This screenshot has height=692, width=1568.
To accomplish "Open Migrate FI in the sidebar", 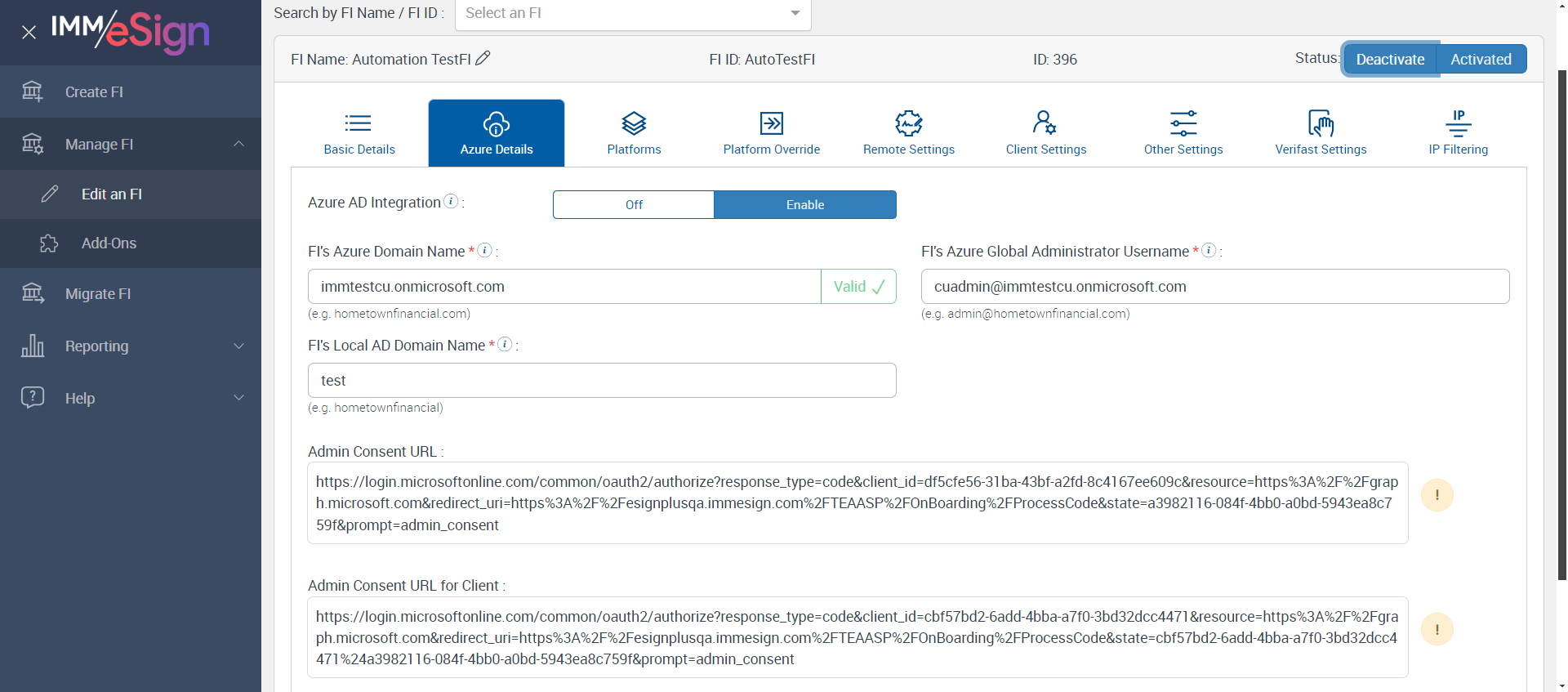I will (x=131, y=294).
